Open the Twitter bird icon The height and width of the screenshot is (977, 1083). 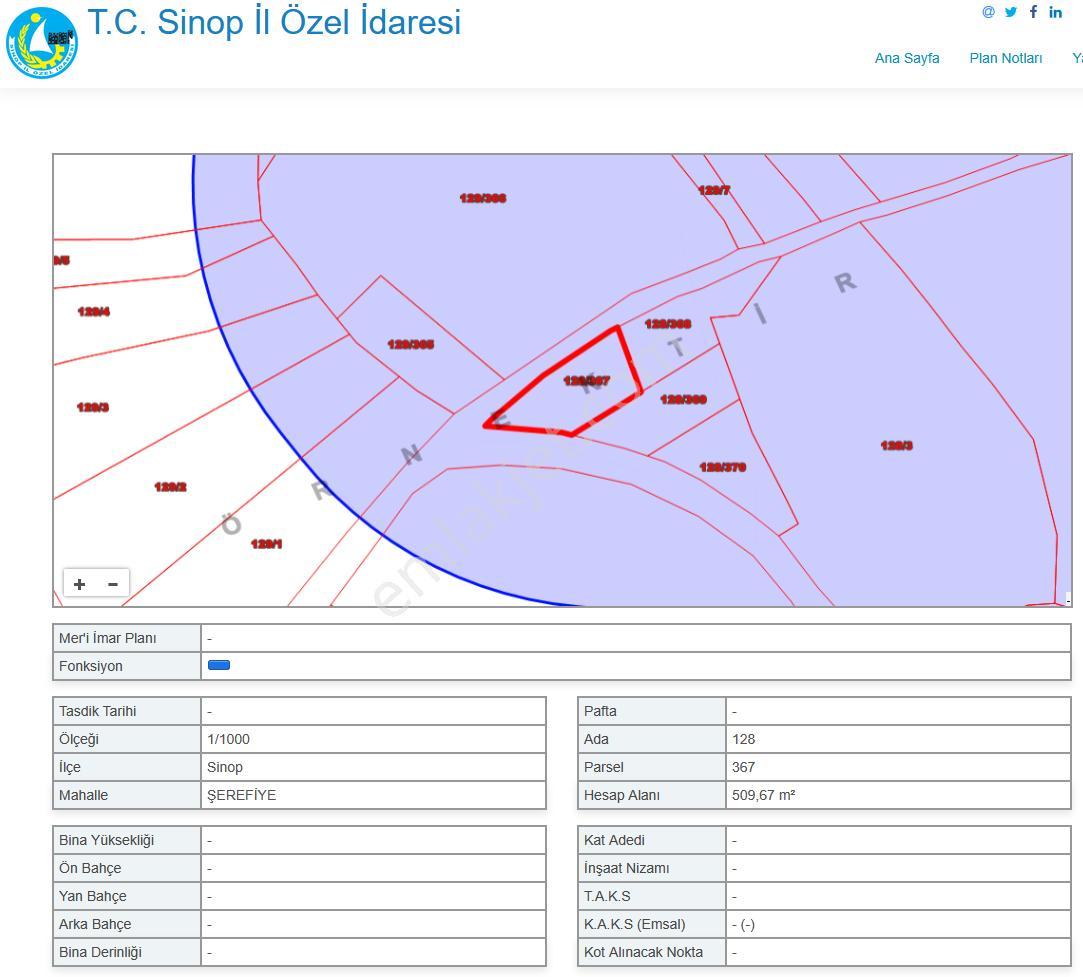pos(1010,12)
